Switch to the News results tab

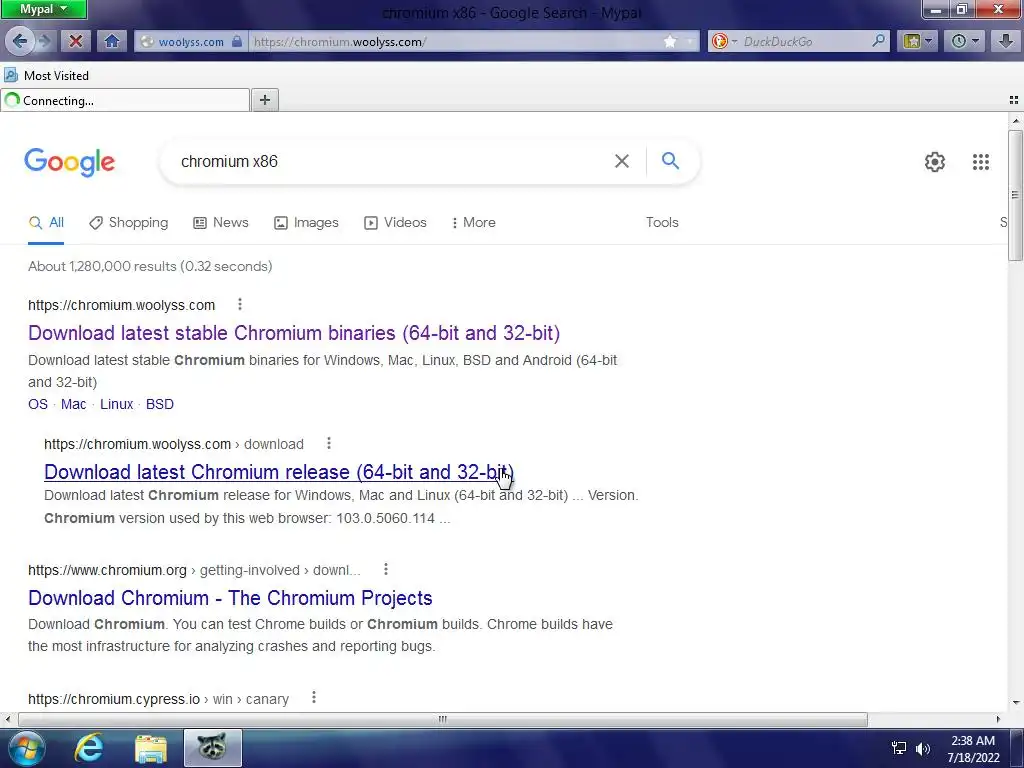(x=221, y=223)
